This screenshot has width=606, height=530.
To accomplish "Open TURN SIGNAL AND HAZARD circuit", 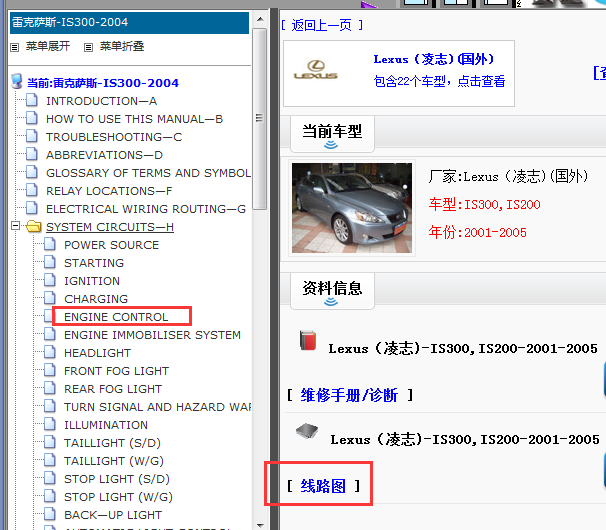I will pyautogui.click(x=157, y=407).
